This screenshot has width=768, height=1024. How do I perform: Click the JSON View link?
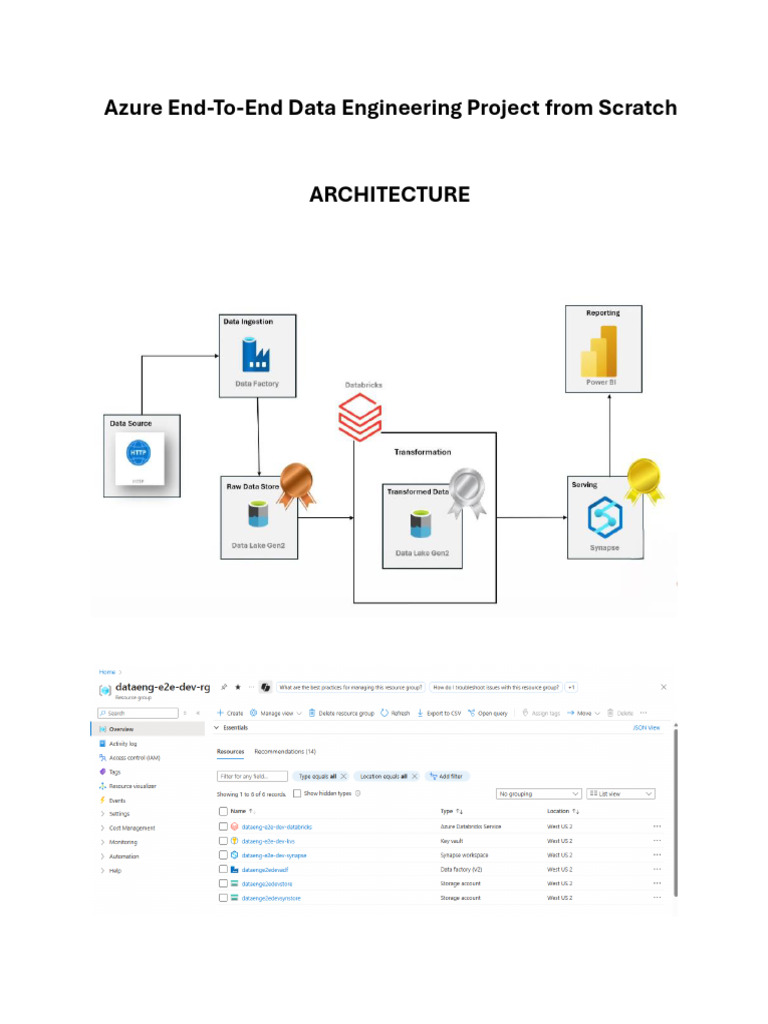pyautogui.click(x=647, y=728)
